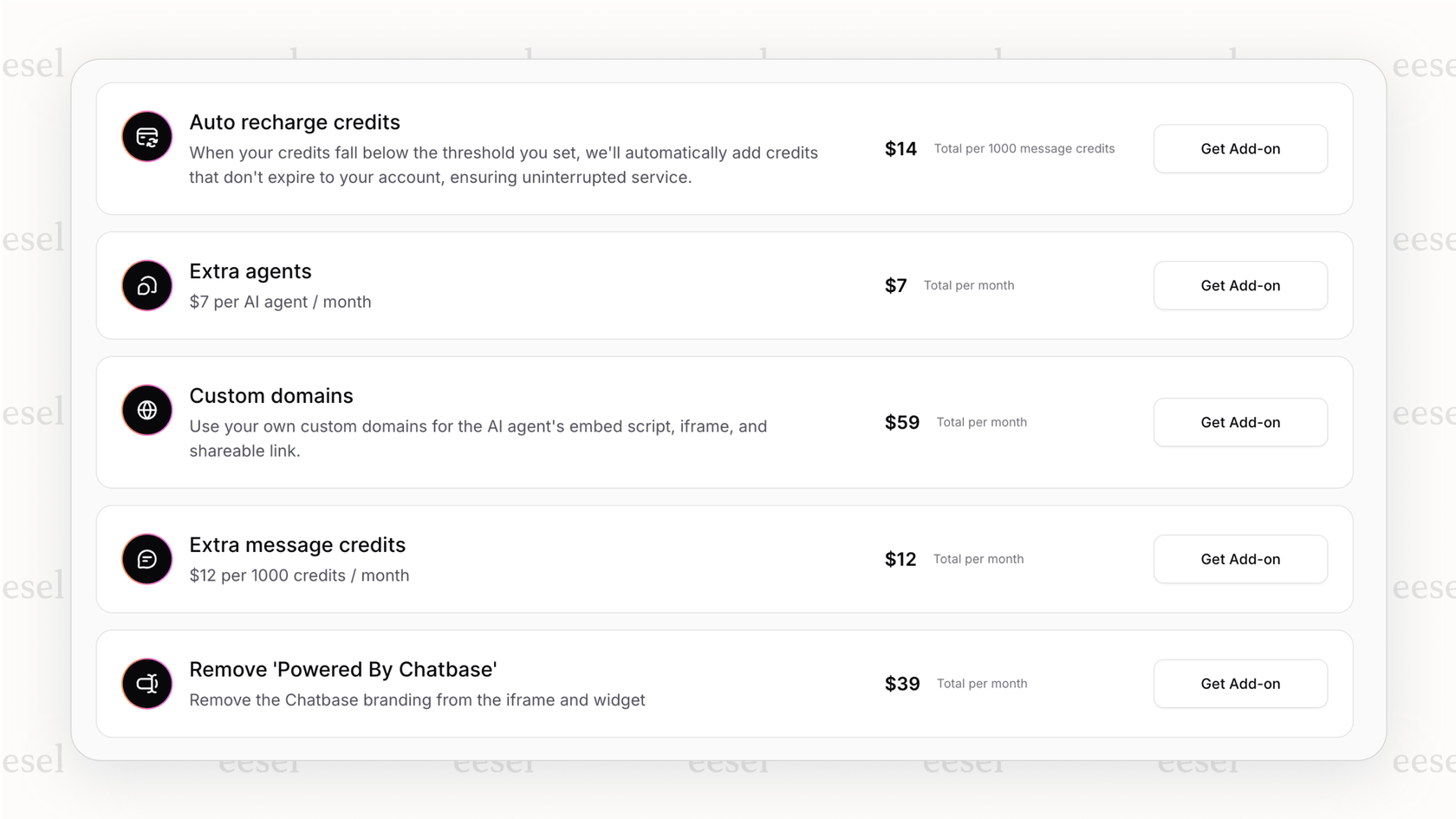Viewport: 1456px width, 819px height.
Task: Select the Extra agents title text
Action: coord(250,271)
